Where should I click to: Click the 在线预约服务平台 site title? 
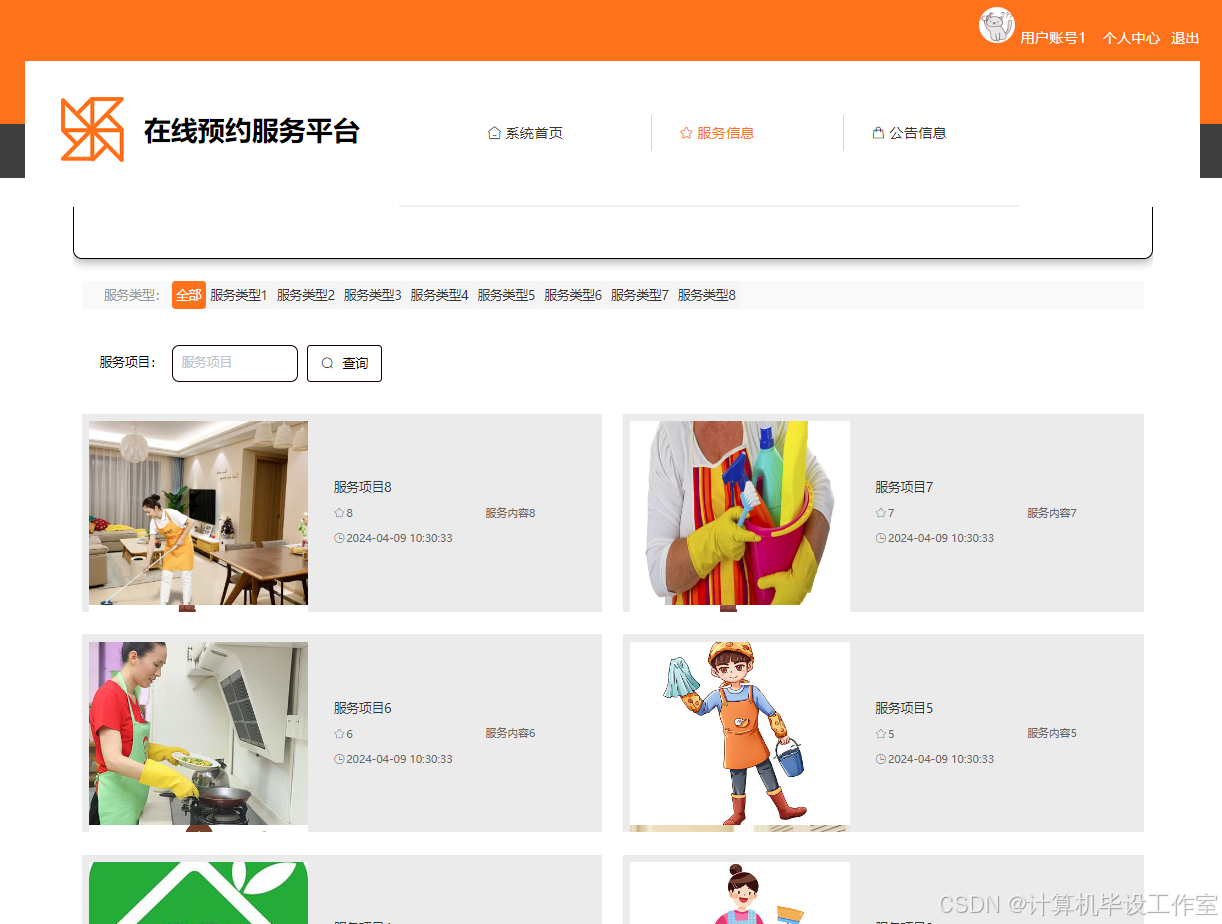pyautogui.click(x=251, y=131)
